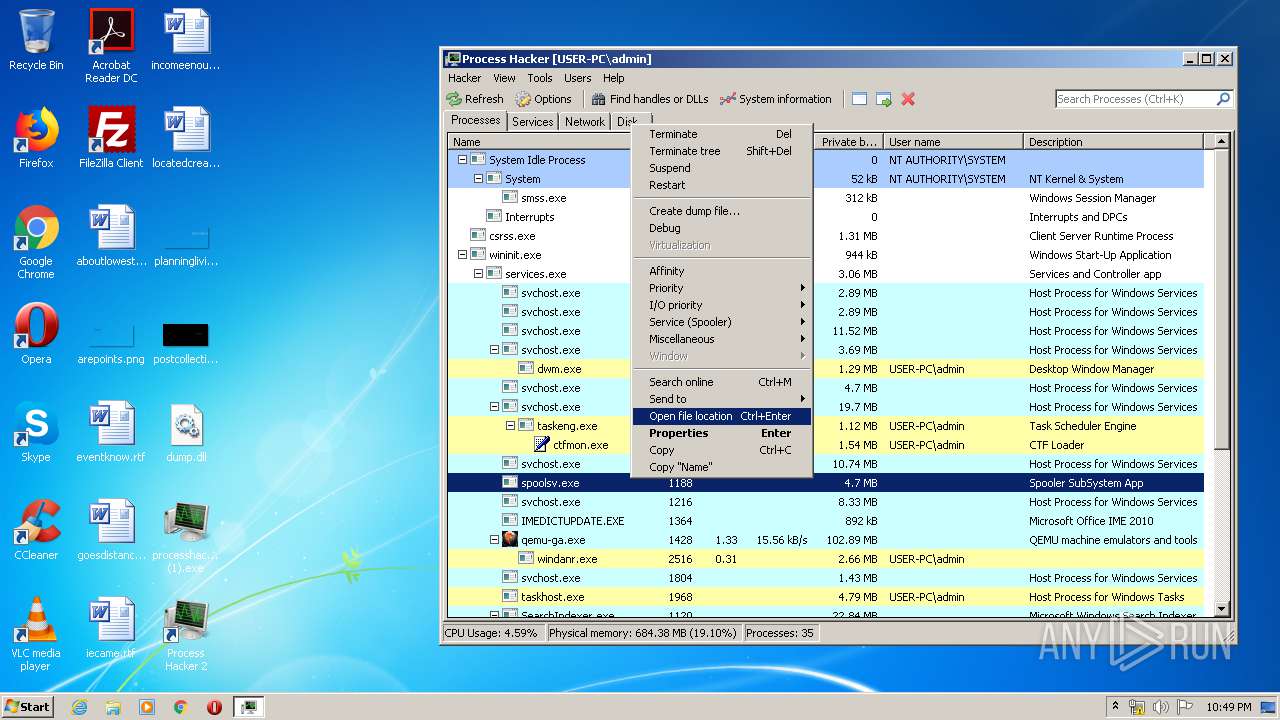Open the Hacker menu
The height and width of the screenshot is (720, 1280).
(464, 78)
